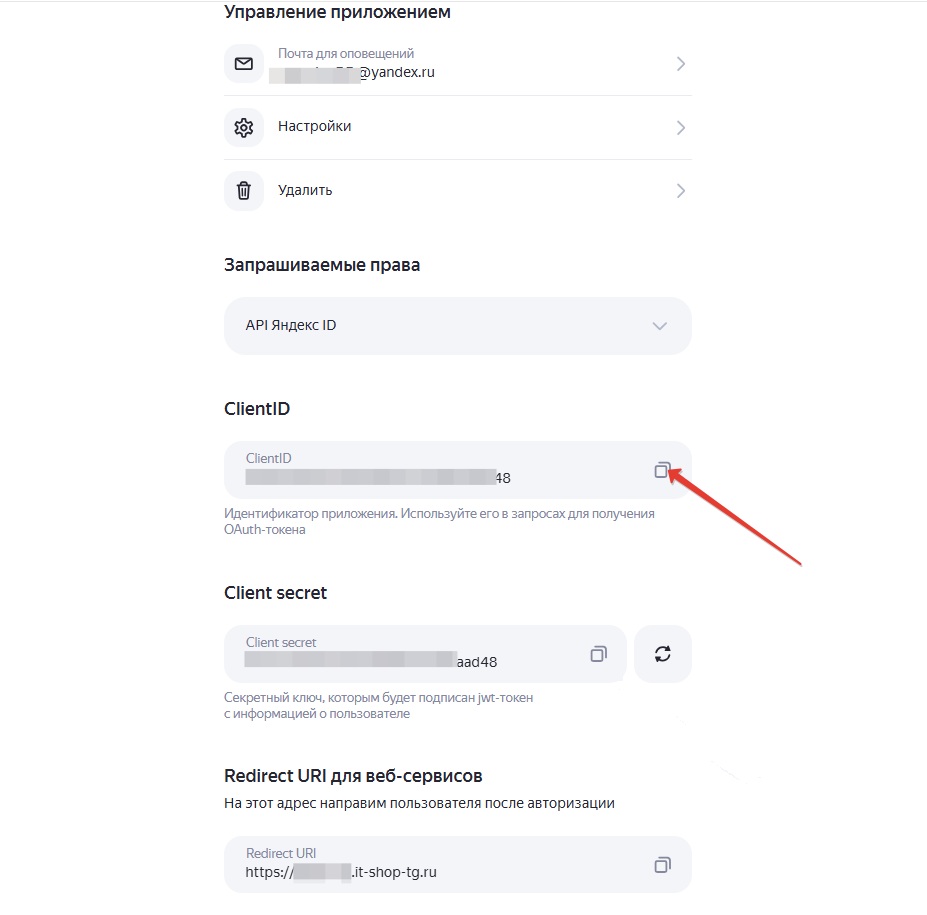927x915 pixels.
Task: Open the chevron beside Удалить
Action: coord(680,191)
